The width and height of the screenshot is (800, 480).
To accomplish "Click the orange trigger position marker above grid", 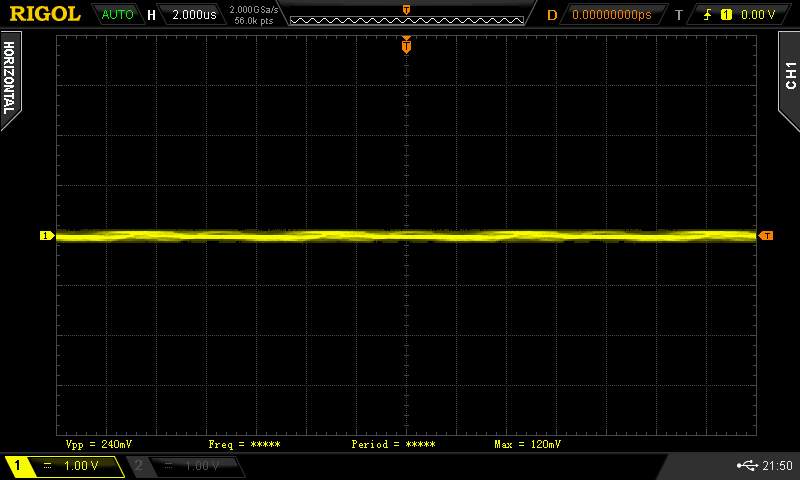I will [406, 45].
